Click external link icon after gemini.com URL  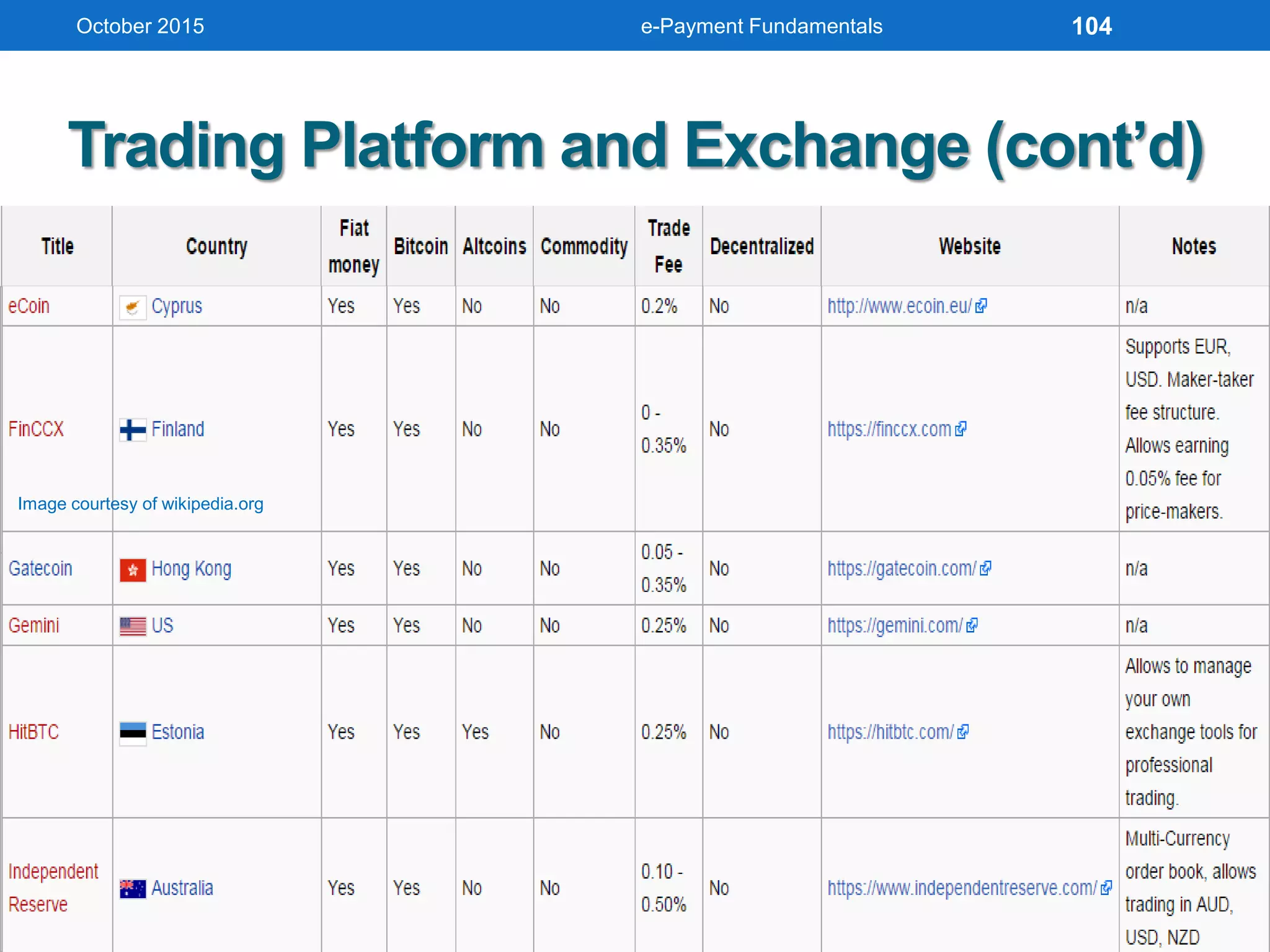[x=972, y=625]
